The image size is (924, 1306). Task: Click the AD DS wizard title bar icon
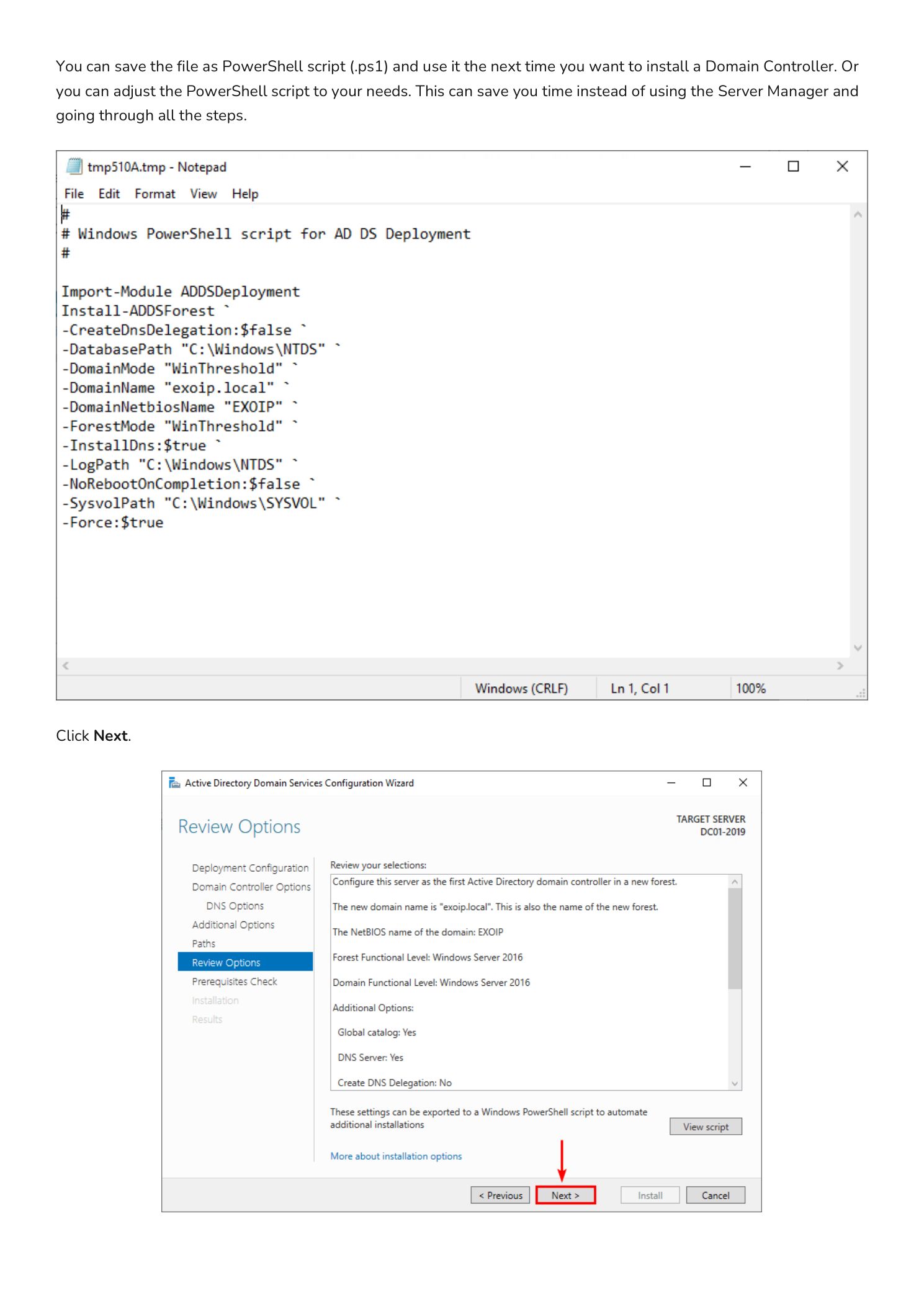point(174,782)
